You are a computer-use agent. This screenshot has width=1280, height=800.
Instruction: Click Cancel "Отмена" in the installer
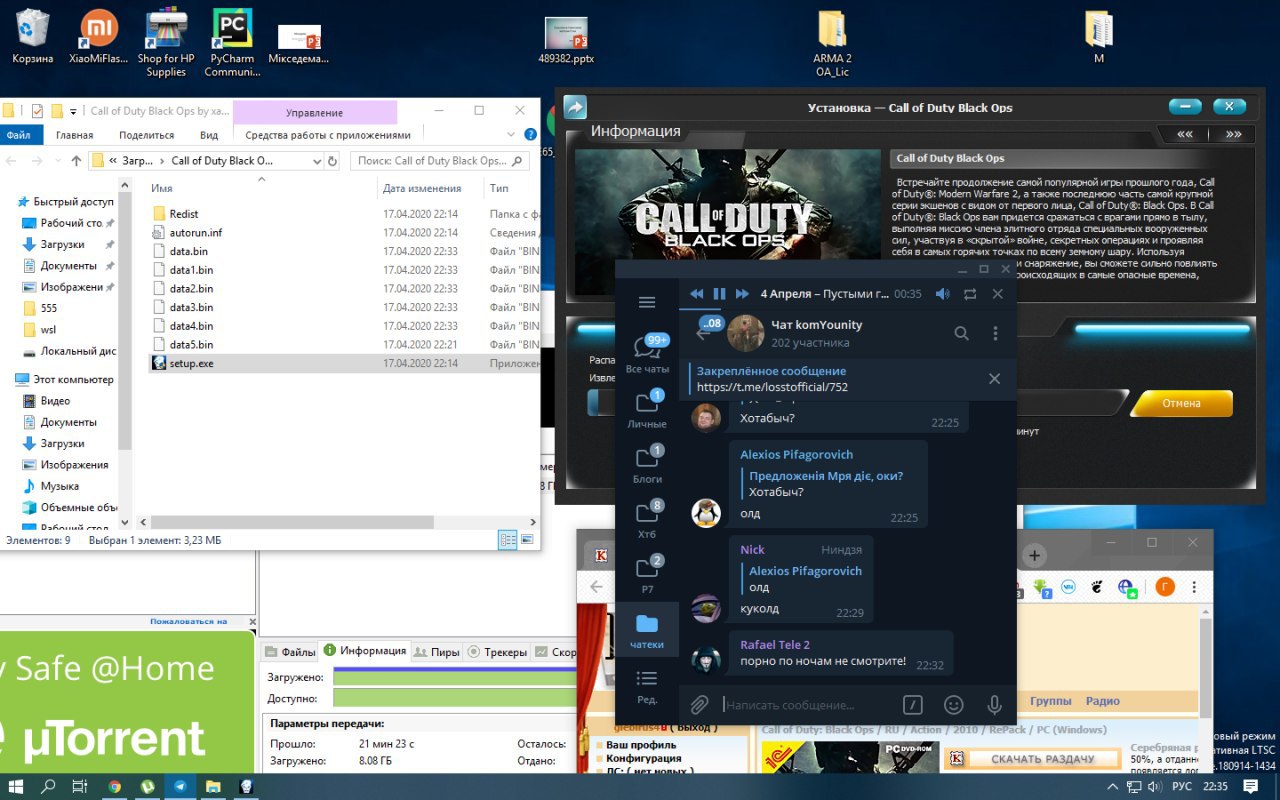pyautogui.click(x=1181, y=403)
